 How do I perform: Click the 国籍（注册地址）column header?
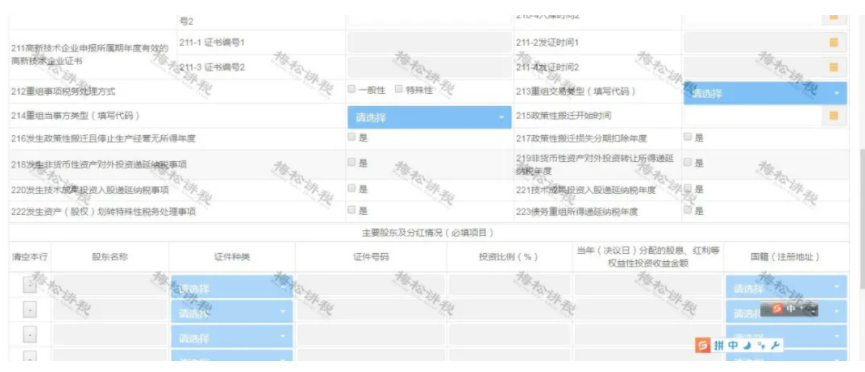786,257
